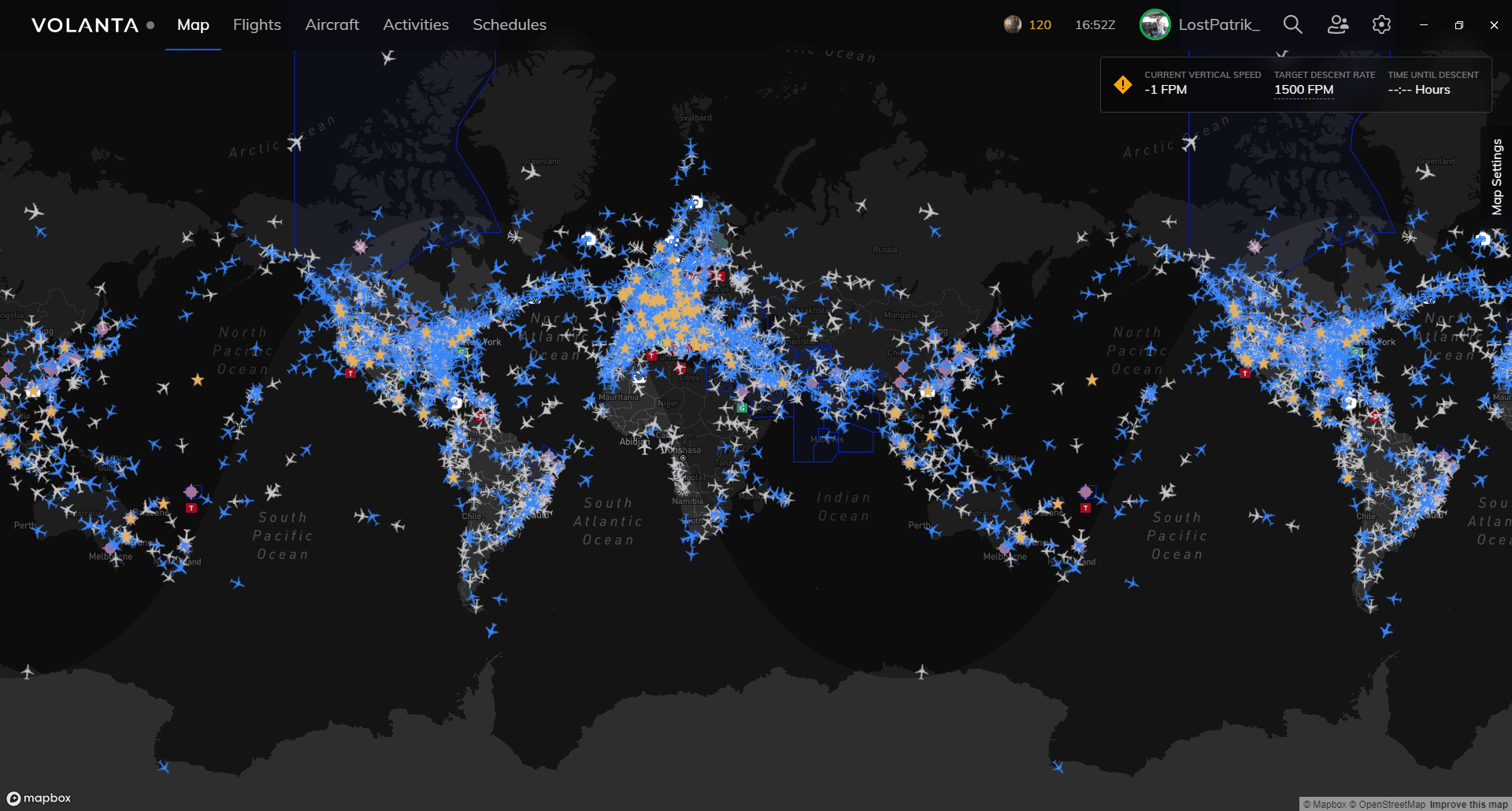Screen dimensions: 1512x811
Task: Click the status dot beside the Volanta logo
Action: [150, 25]
